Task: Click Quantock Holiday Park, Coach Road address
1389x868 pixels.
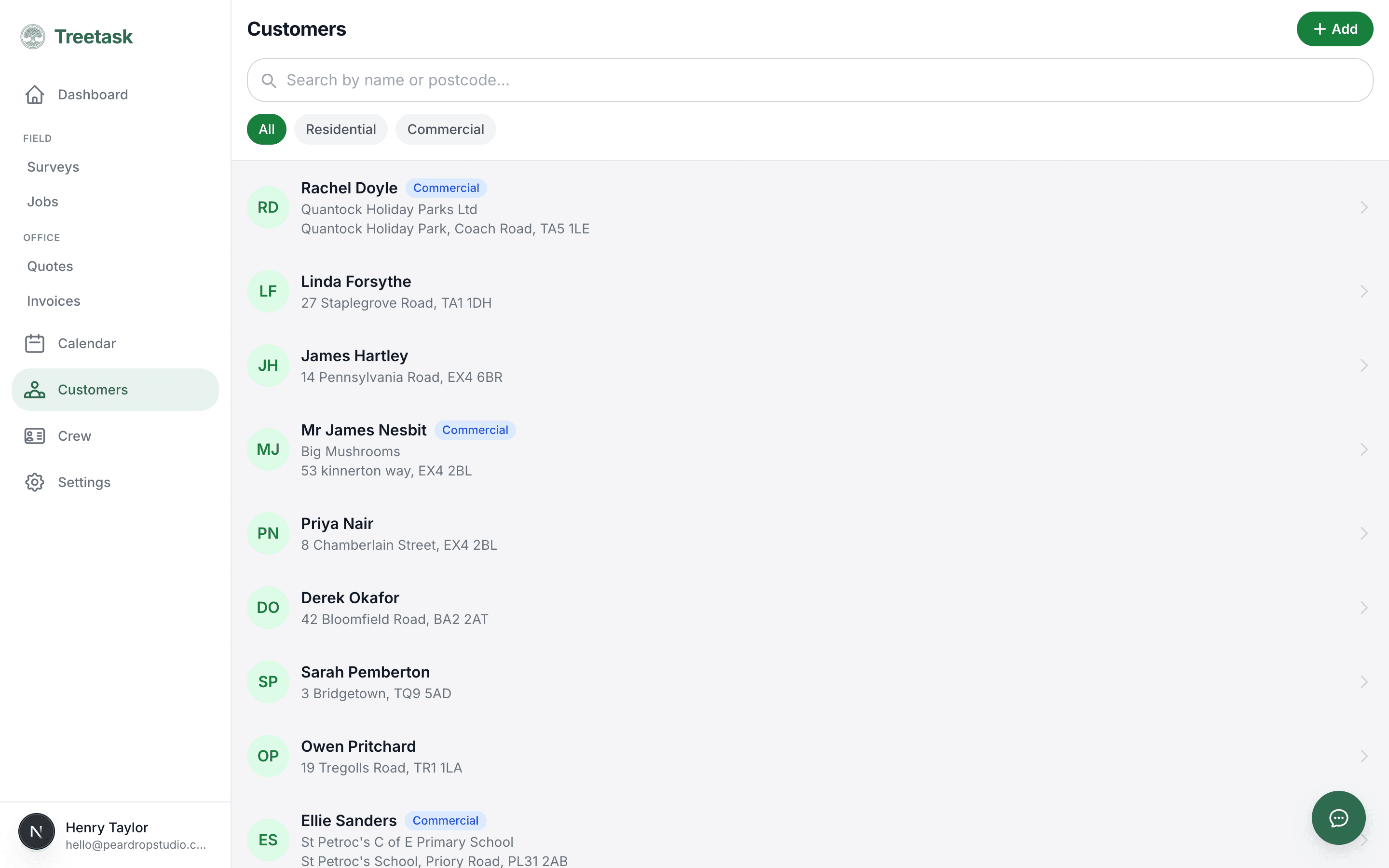Action: (x=446, y=229)
